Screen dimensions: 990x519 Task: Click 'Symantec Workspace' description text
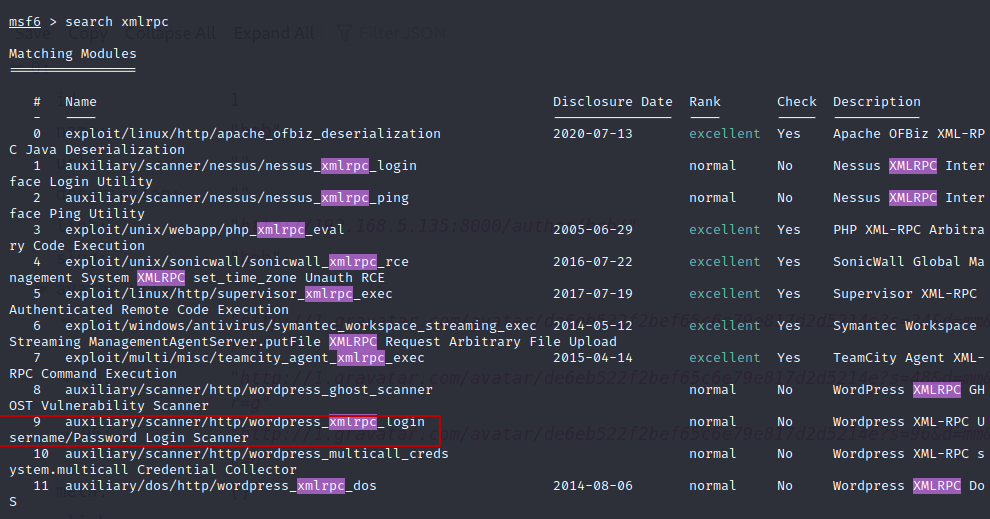pos(905,326)
